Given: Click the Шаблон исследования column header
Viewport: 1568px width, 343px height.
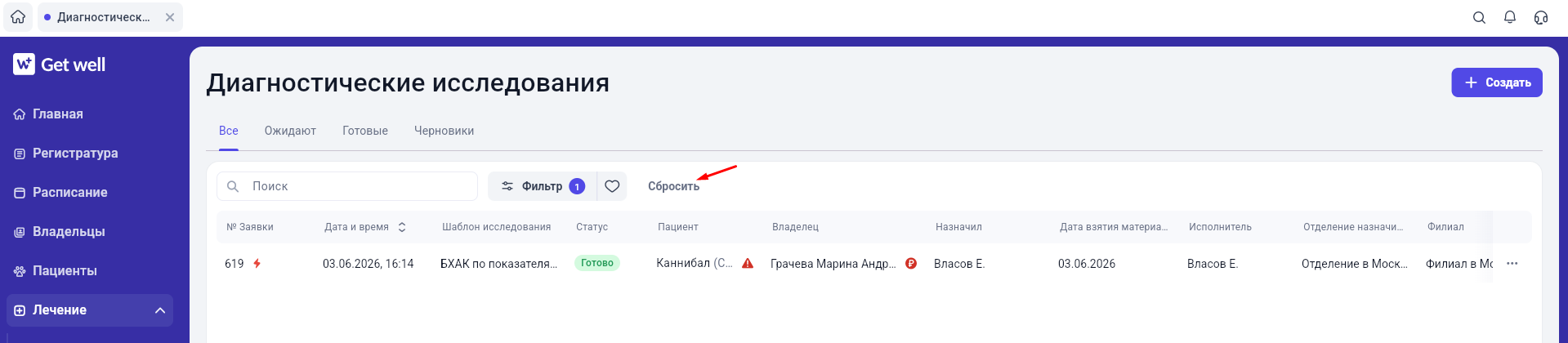Looking at the screenshot, I should tap(496, 227).
